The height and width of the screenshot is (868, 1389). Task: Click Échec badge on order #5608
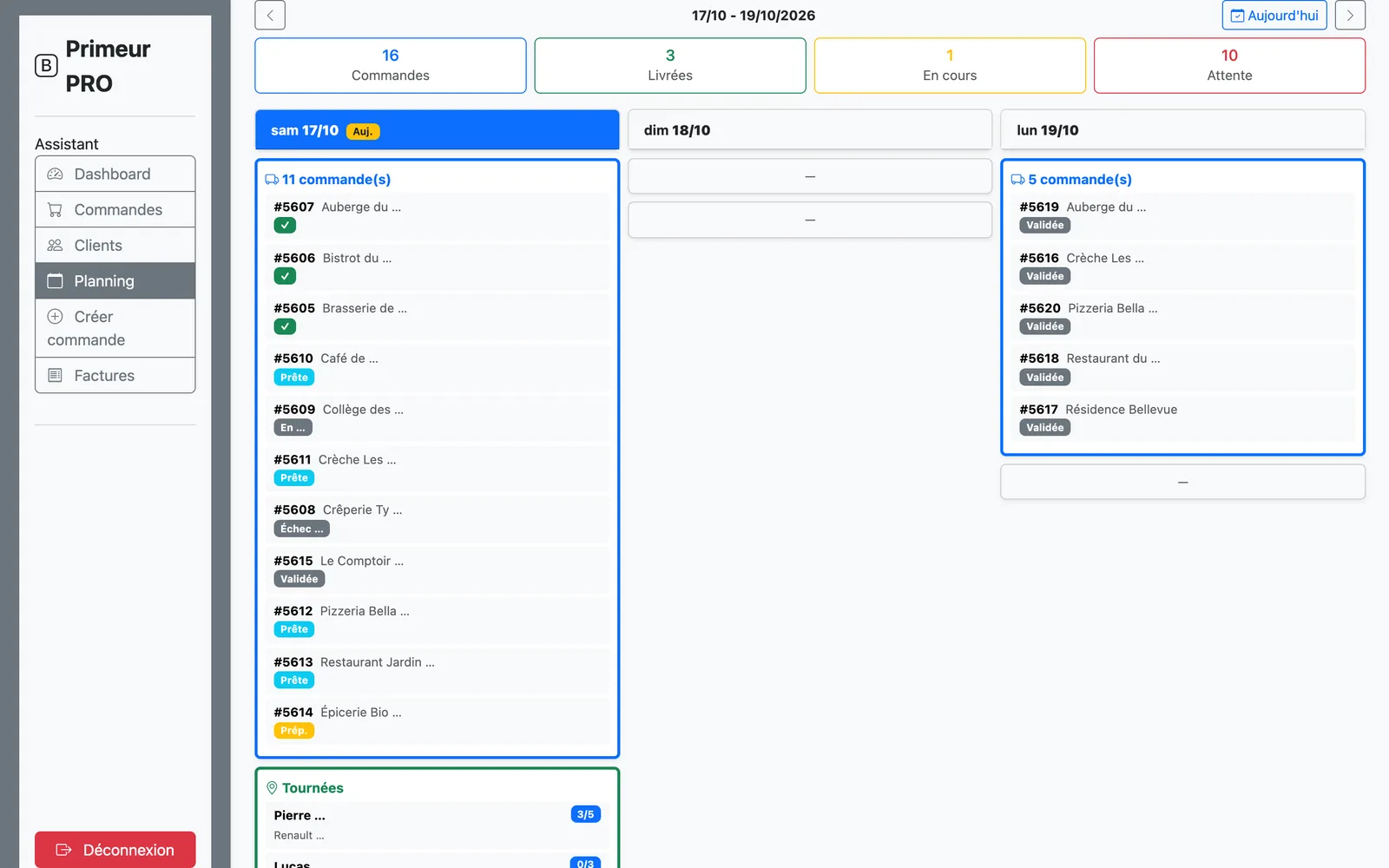pos(302,529)
